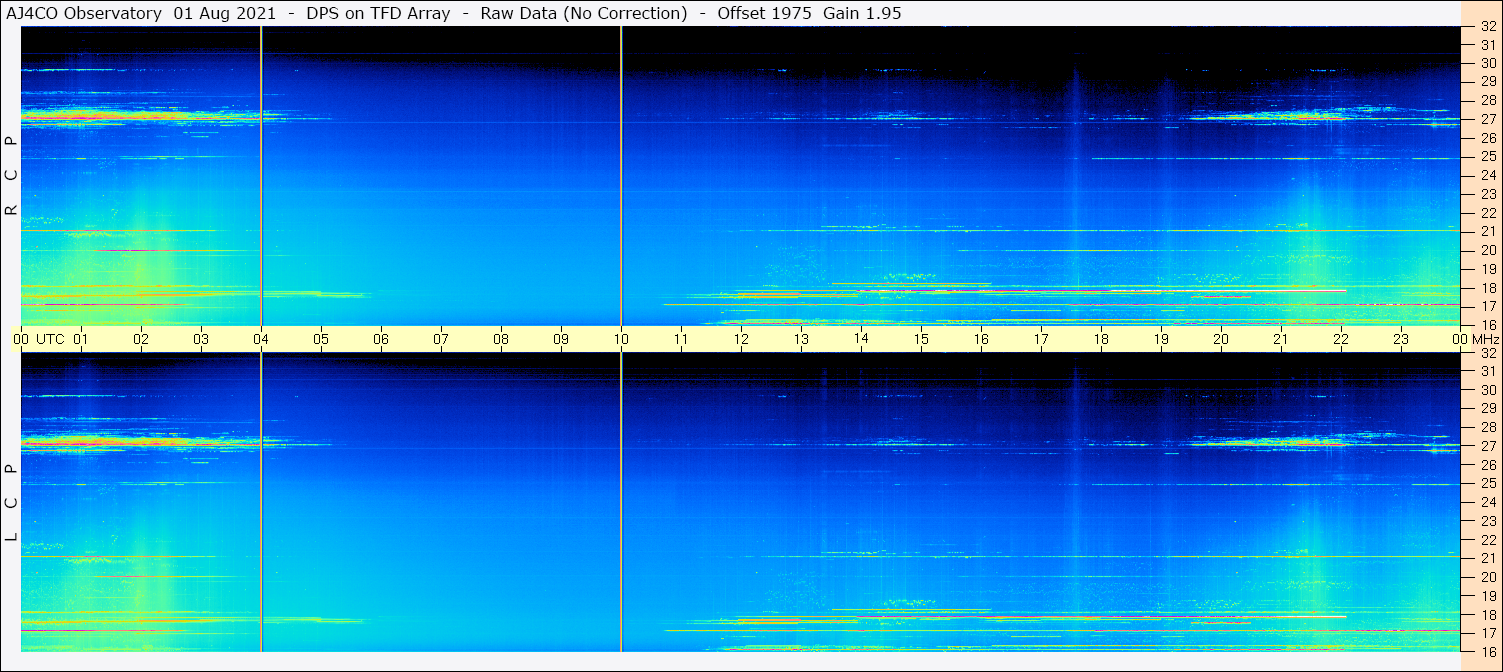Viewport: 1503px width, 672px height.
Task: Click '16' on the LCP frequency scale
Action: 1487,651
